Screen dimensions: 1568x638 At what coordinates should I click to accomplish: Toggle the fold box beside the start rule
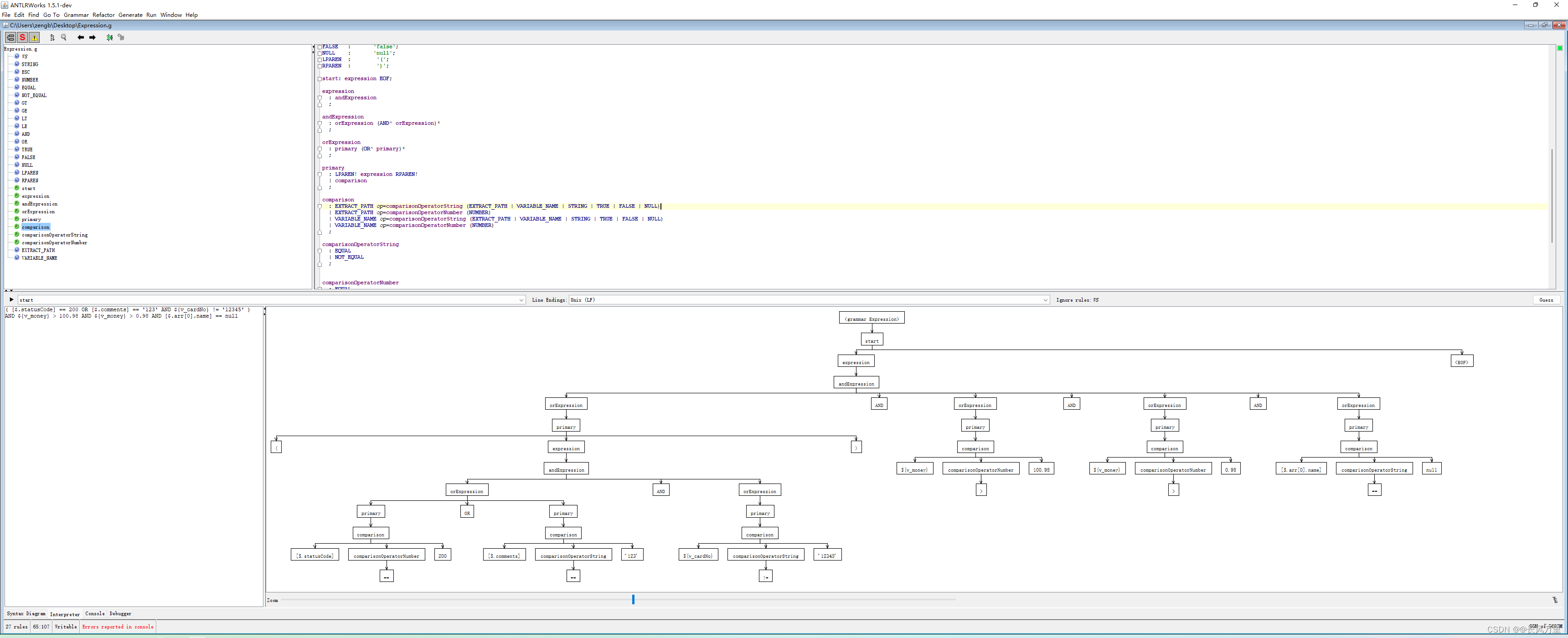coord(320,79)
